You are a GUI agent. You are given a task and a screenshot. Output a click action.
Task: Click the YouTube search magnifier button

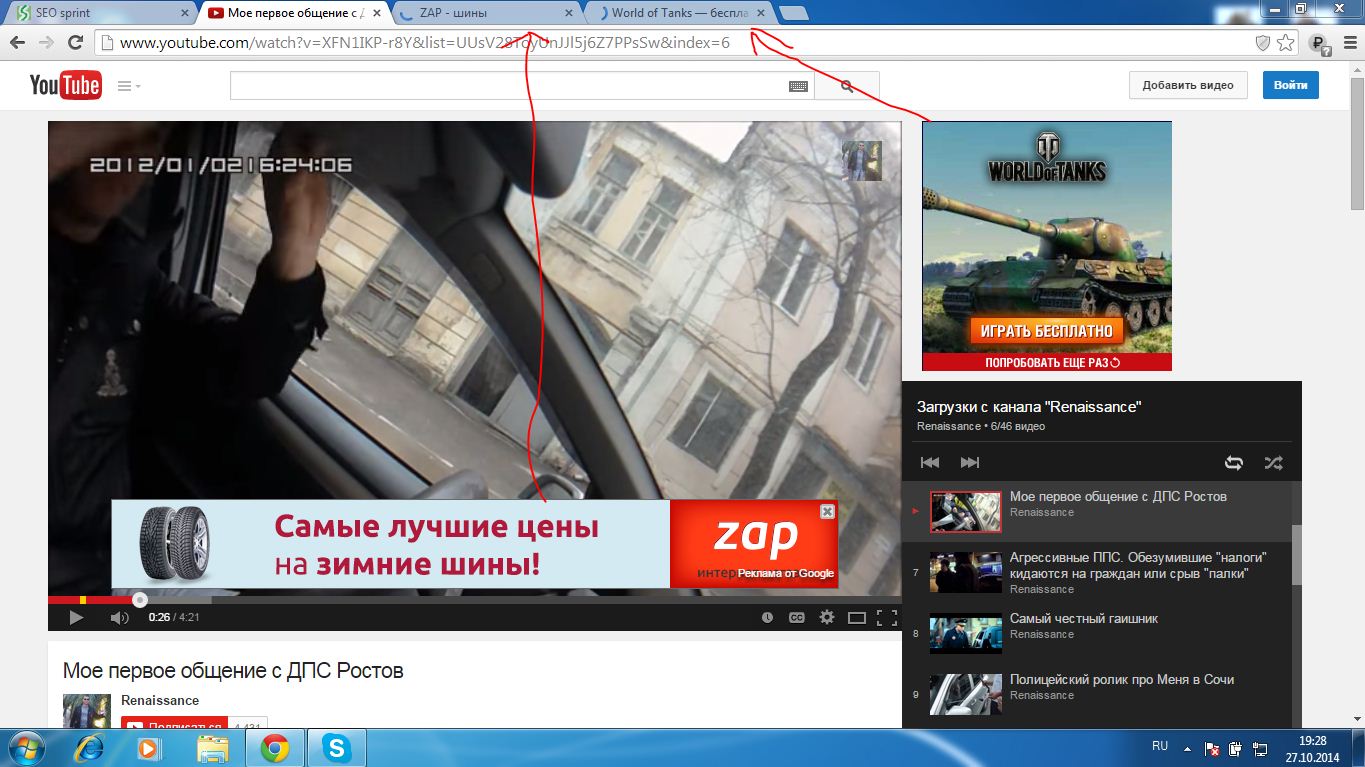[x=847, y=86]
